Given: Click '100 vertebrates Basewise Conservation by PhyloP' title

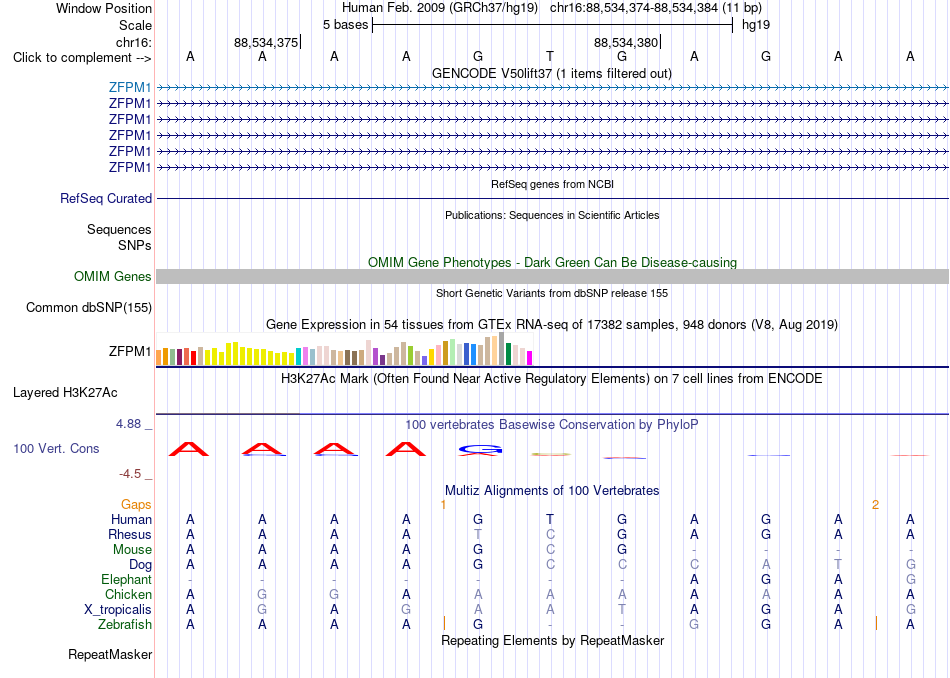Looking at the screenshot, I should pyautogui.click(x=552, y=424).
